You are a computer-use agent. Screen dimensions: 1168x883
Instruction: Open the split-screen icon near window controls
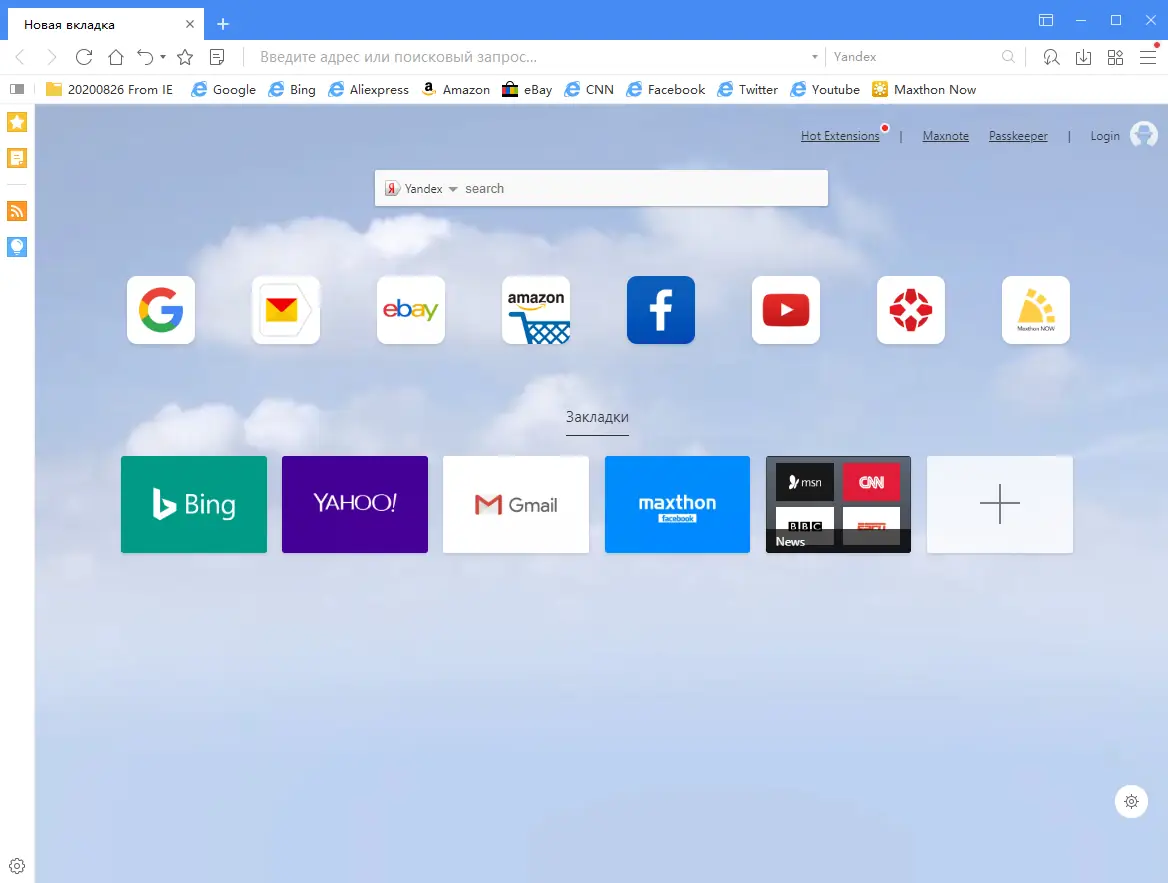[1046, 19]
